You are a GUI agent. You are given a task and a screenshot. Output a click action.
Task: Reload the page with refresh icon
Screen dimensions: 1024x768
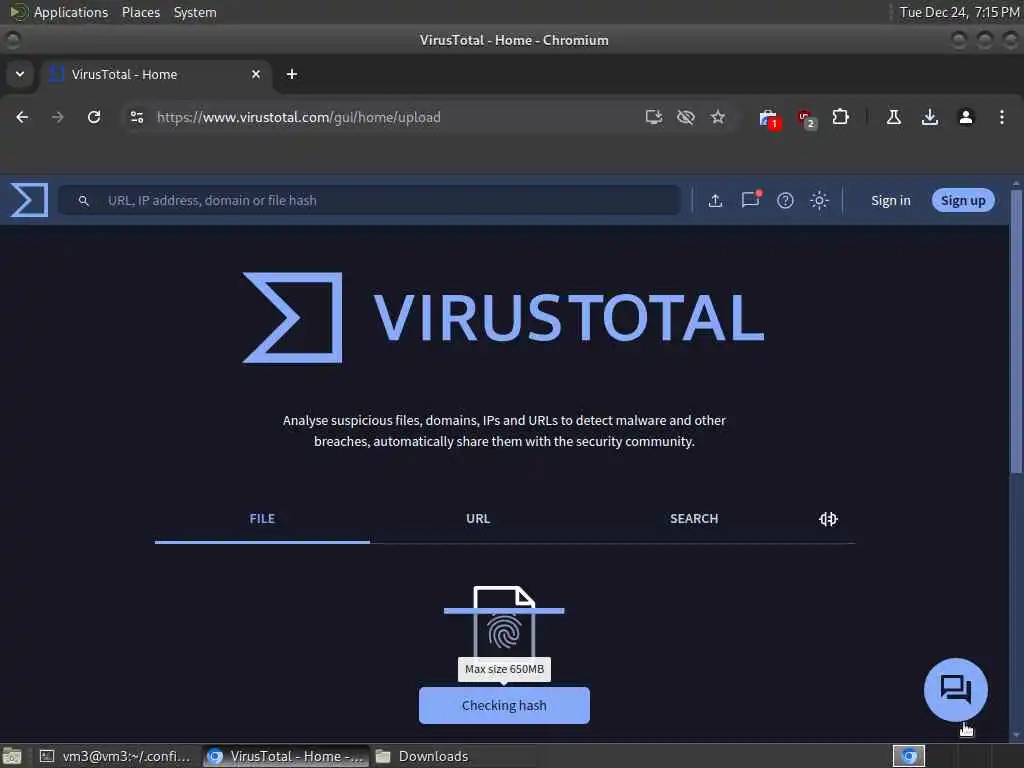[94, 117]
